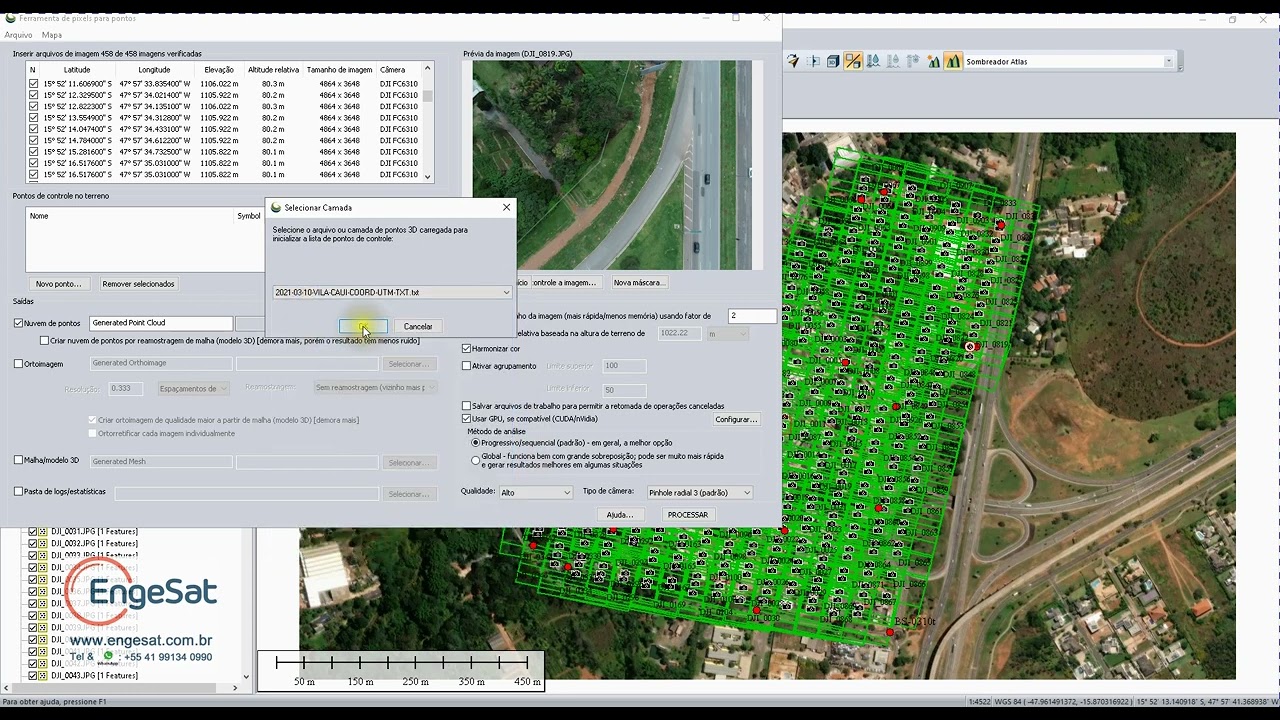Click the feature icon next to DJI_0043.JPG
This screenshot has height=720, width=1280.
point(44,675)
